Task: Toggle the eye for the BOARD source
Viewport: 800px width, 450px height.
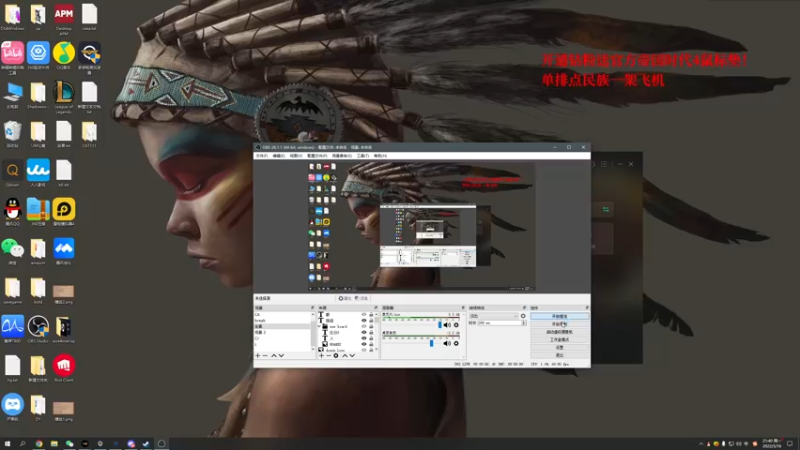Action: 364,344
